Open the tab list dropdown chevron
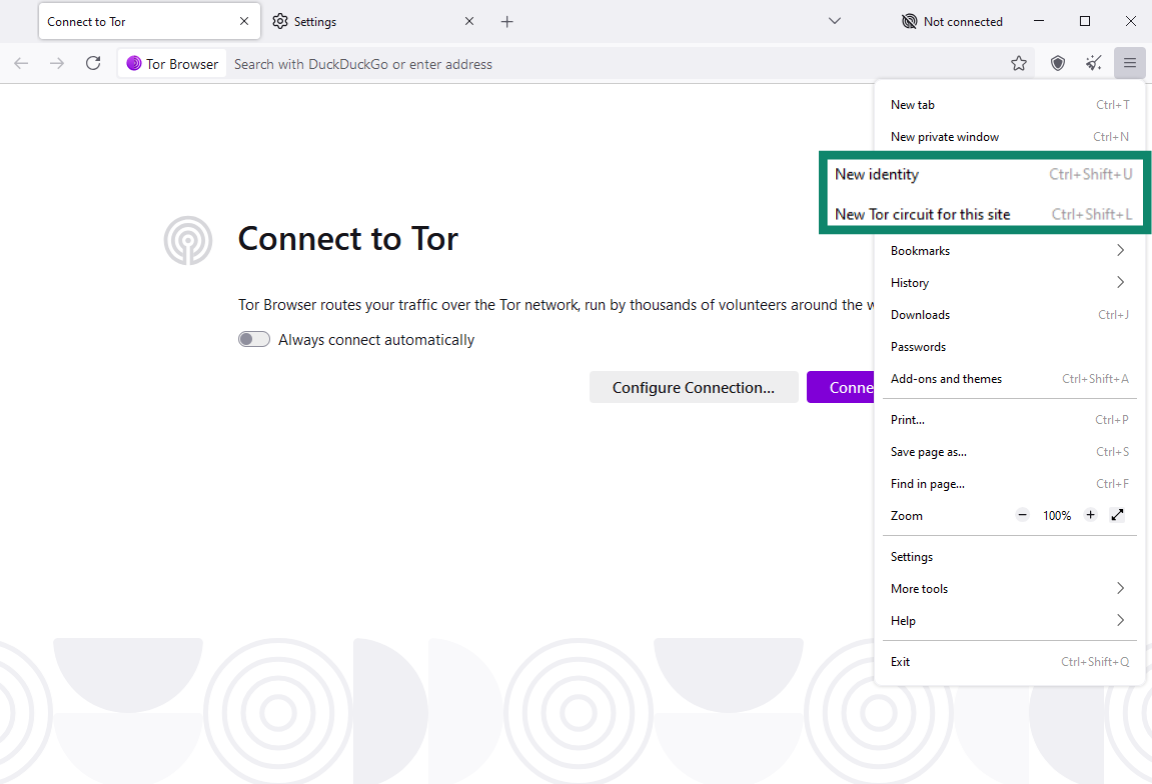The image size is (1152, 784). coord(834,21)
